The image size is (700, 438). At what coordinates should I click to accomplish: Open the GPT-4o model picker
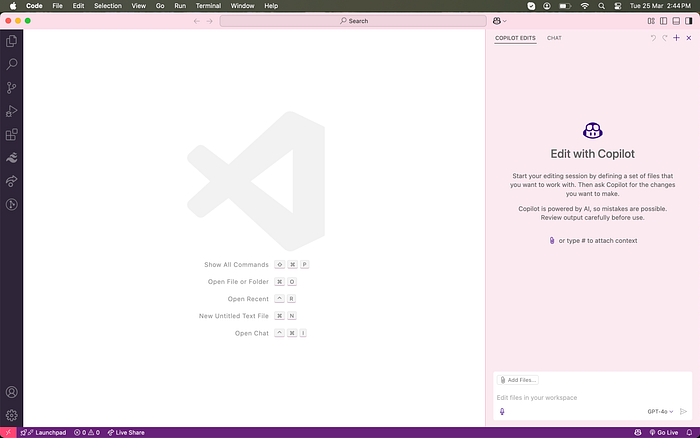[x=660, y=412]
